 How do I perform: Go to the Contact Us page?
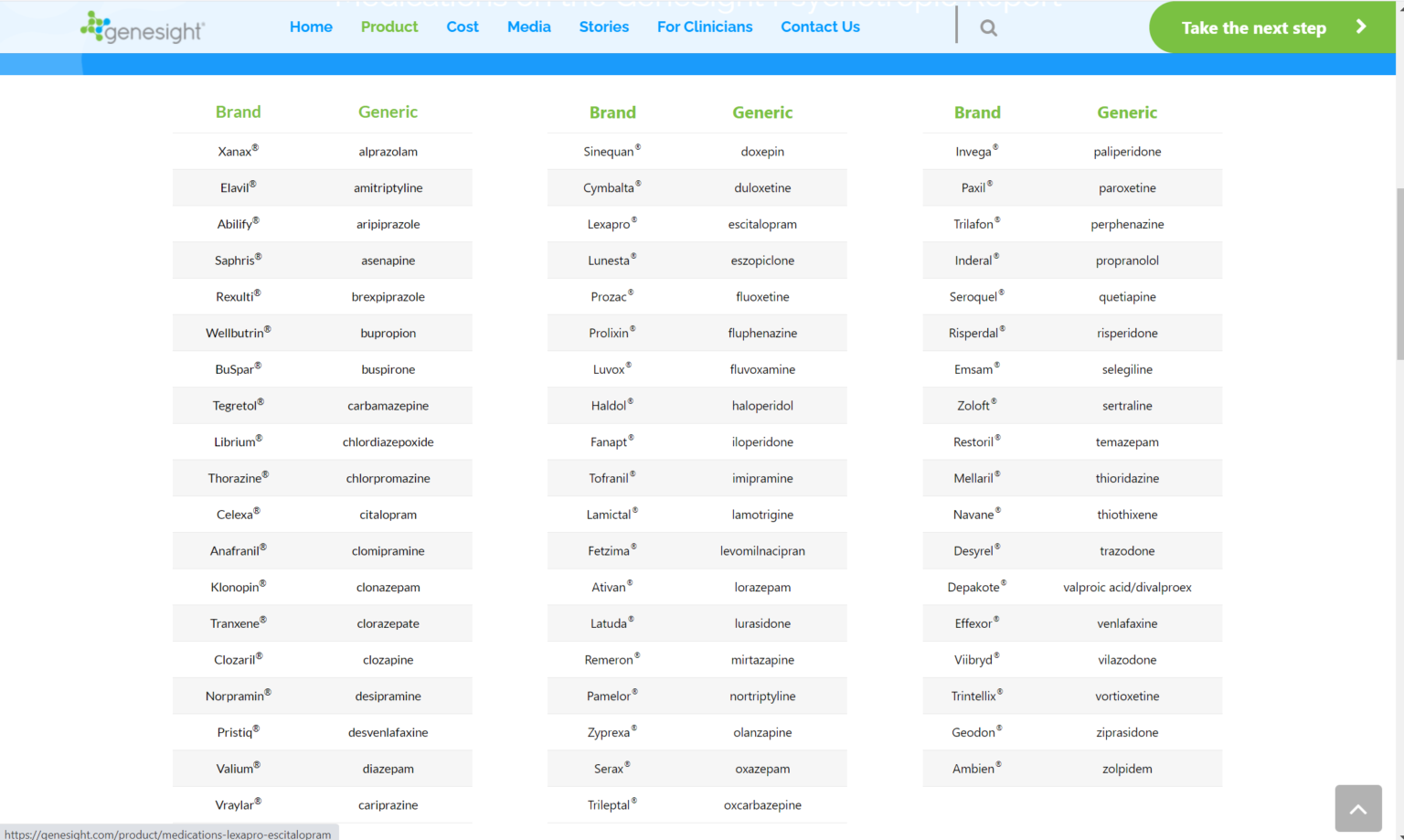[820, 27]
